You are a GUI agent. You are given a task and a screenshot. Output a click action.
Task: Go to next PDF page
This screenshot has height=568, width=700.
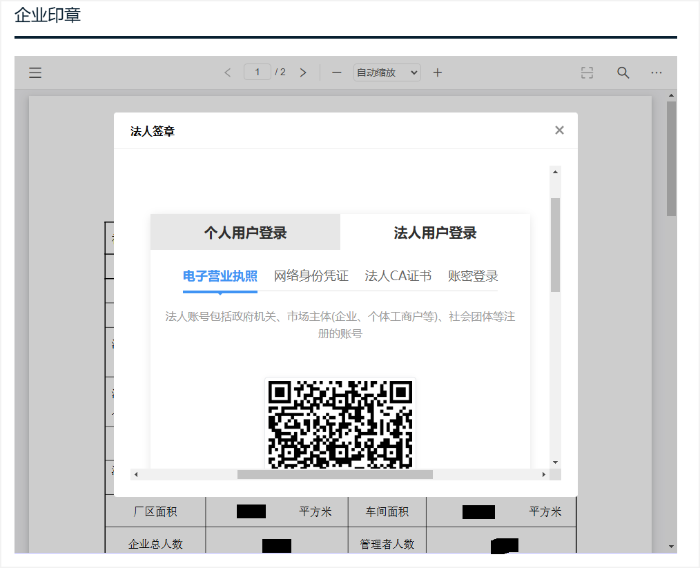pyautogui.click(x=303, y=72)
